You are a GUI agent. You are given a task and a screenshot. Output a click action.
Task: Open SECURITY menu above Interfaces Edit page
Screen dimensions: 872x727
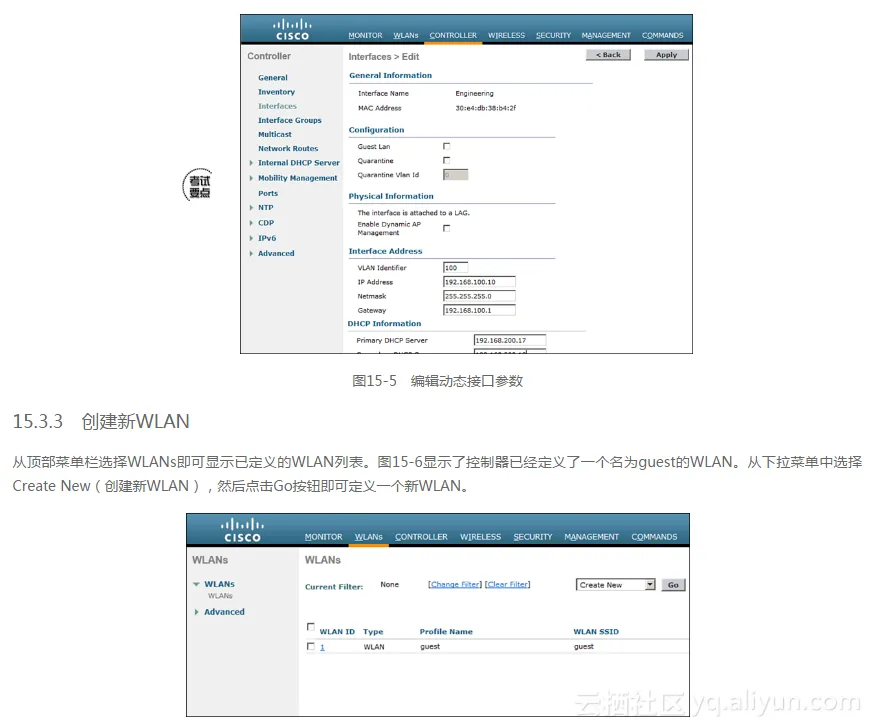tap(553, 36)
